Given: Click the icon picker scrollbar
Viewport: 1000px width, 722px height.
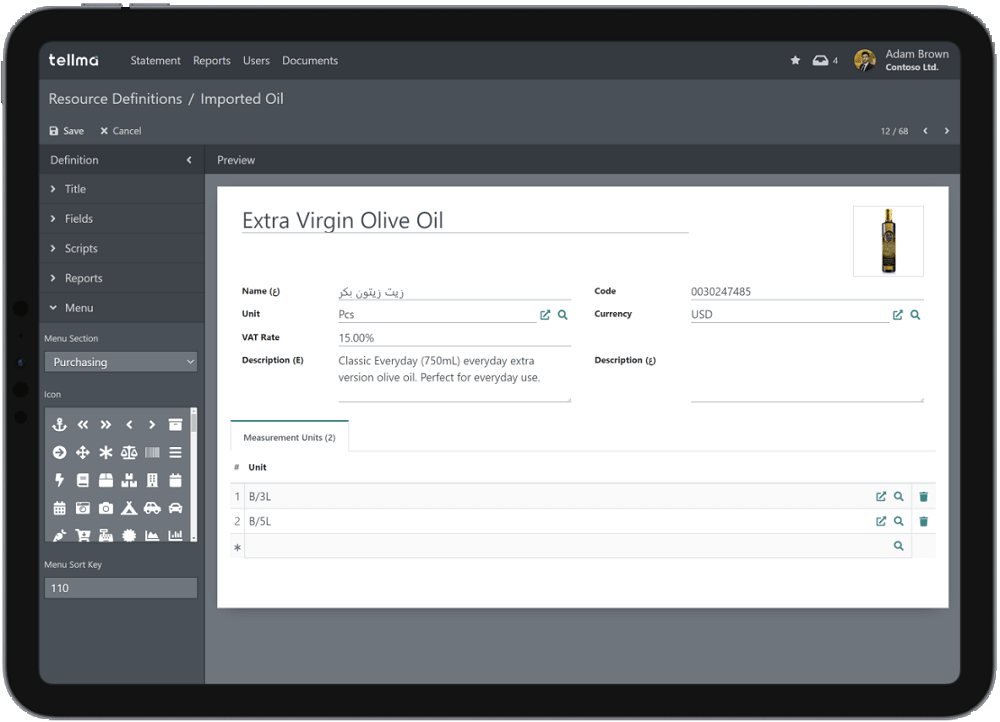Looking at the screenshot, I should click(194, 475).
